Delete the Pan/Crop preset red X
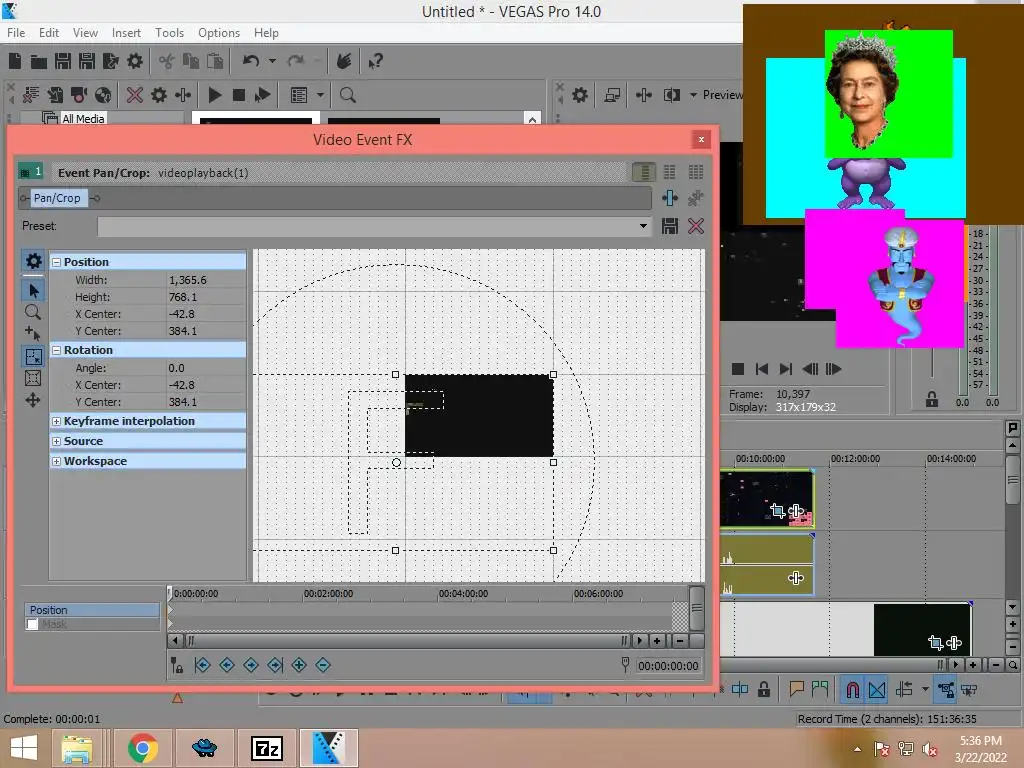This screenshot has height=768, width=1024. click(696, 226)
